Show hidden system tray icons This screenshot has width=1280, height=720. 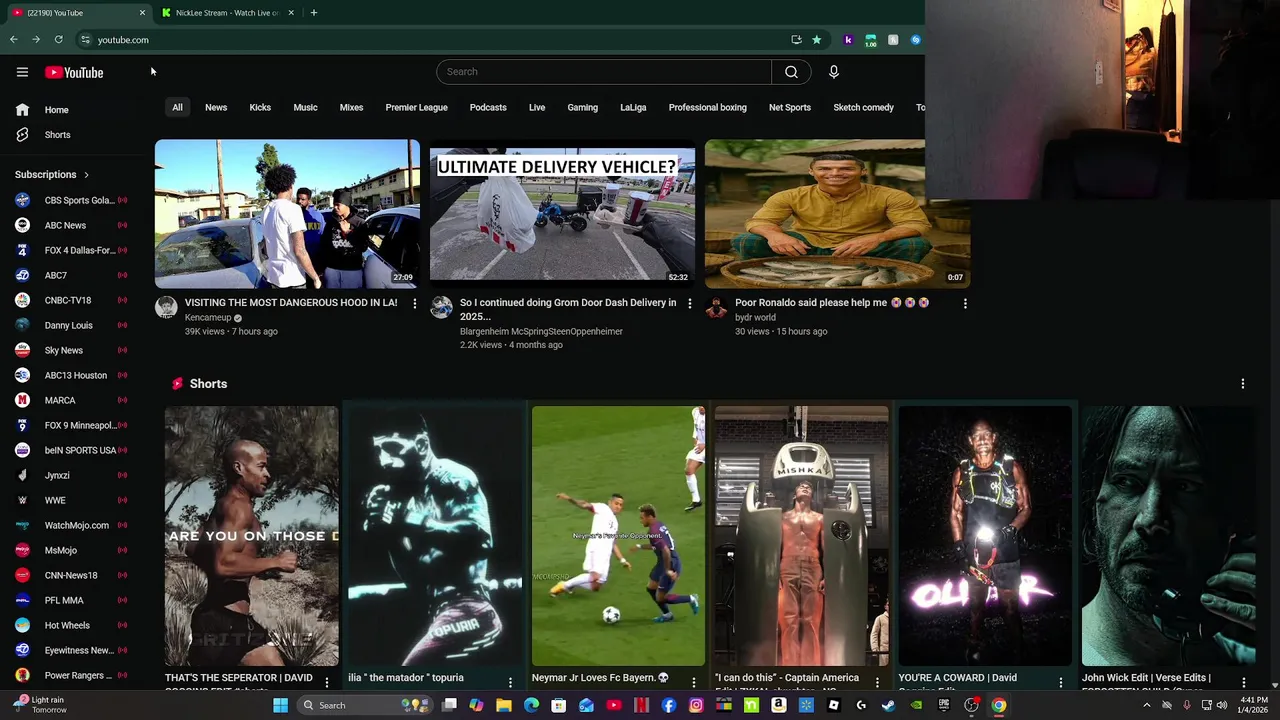click(1146, 705)
